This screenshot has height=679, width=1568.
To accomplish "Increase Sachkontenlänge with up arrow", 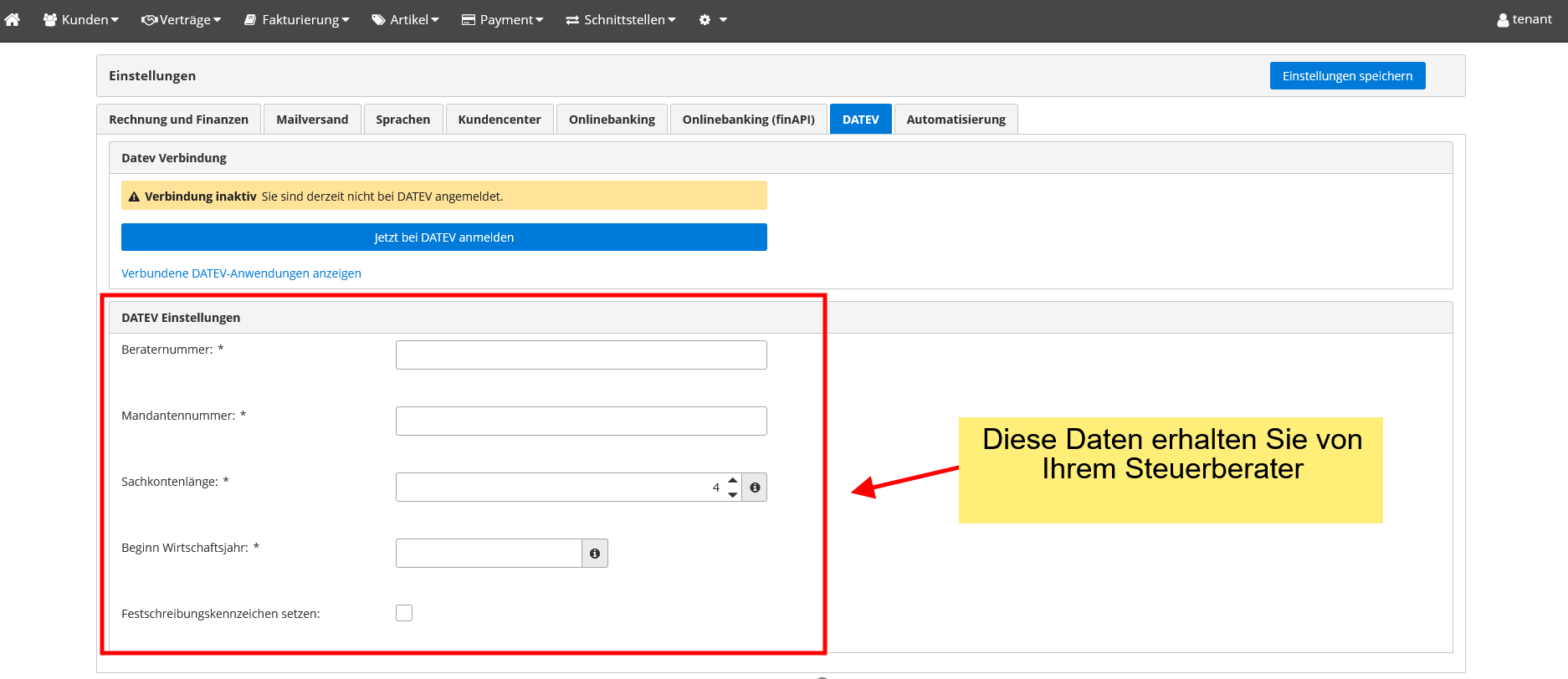I will (x=733, y=481).
